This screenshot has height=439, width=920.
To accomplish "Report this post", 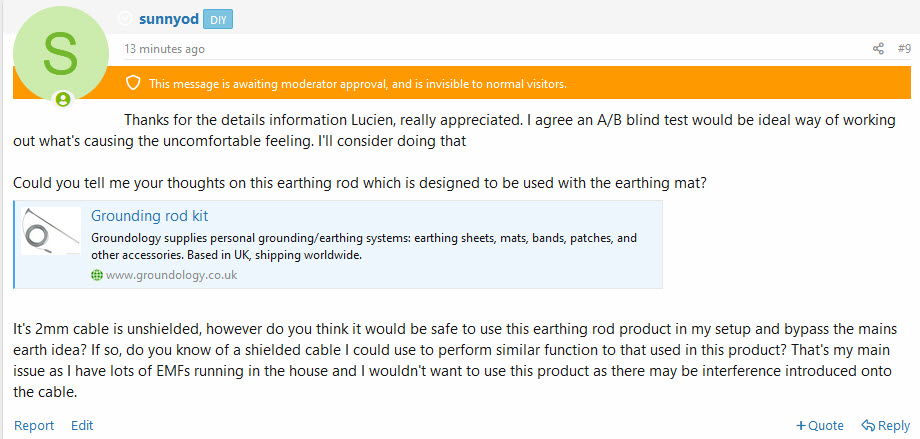I will [x=34, y=426].
